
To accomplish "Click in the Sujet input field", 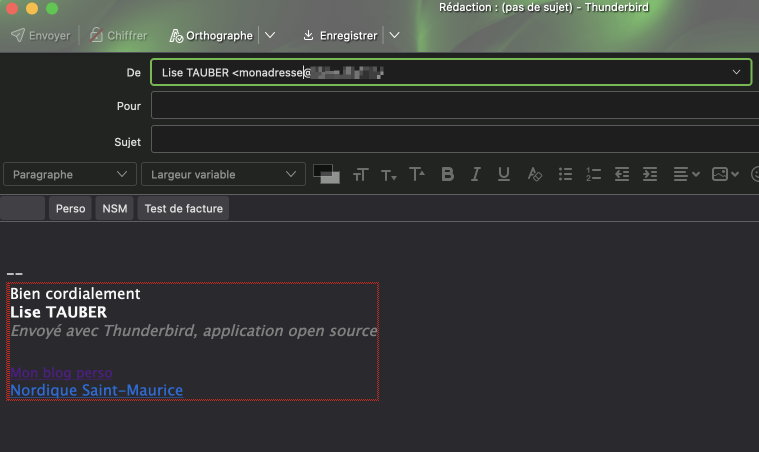I will pos(450,141).
